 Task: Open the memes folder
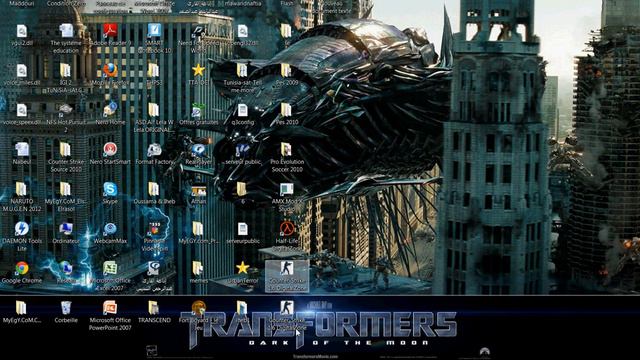[198, 268]
